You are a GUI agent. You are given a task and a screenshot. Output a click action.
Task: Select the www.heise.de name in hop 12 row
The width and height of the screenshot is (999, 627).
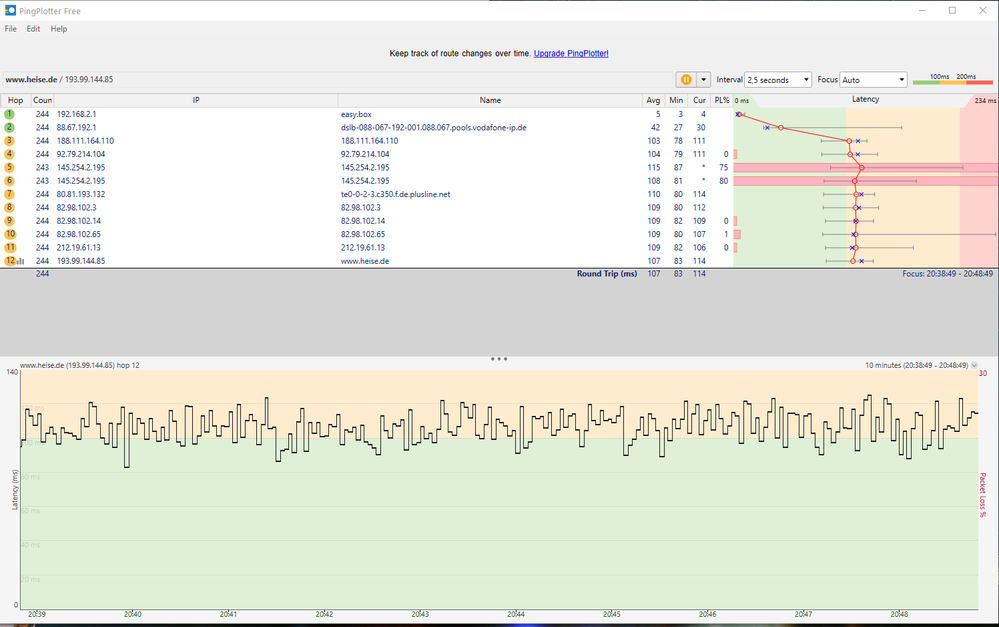coord(364,261)
